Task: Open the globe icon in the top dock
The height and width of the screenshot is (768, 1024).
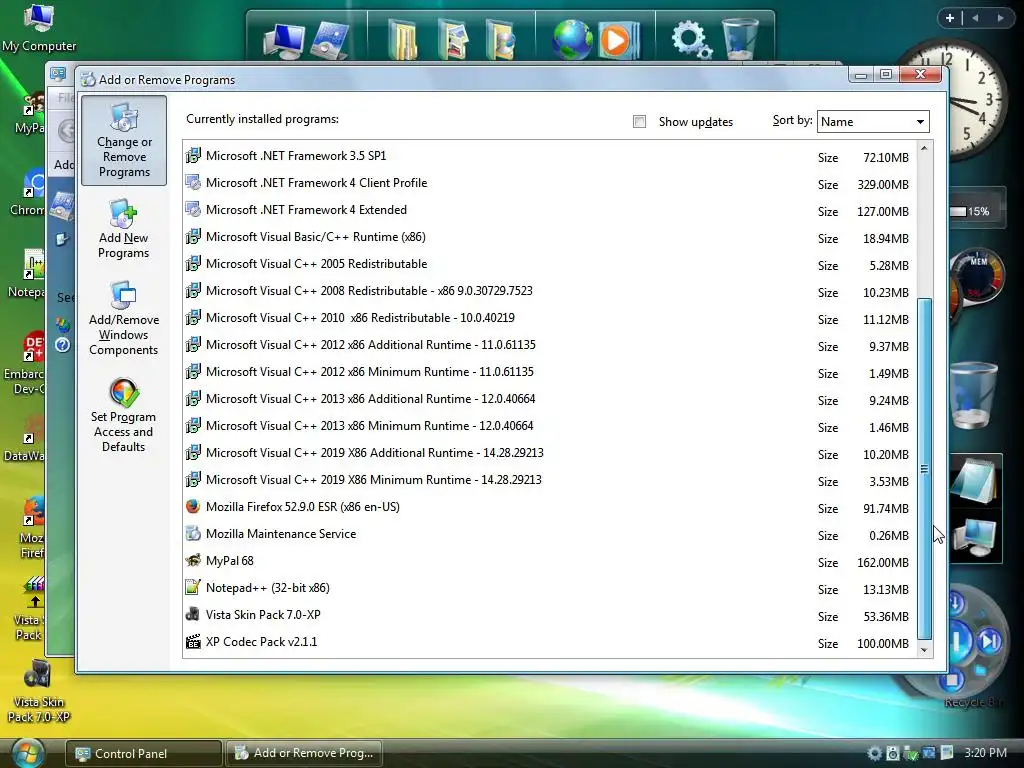Action: click(571, 40)
